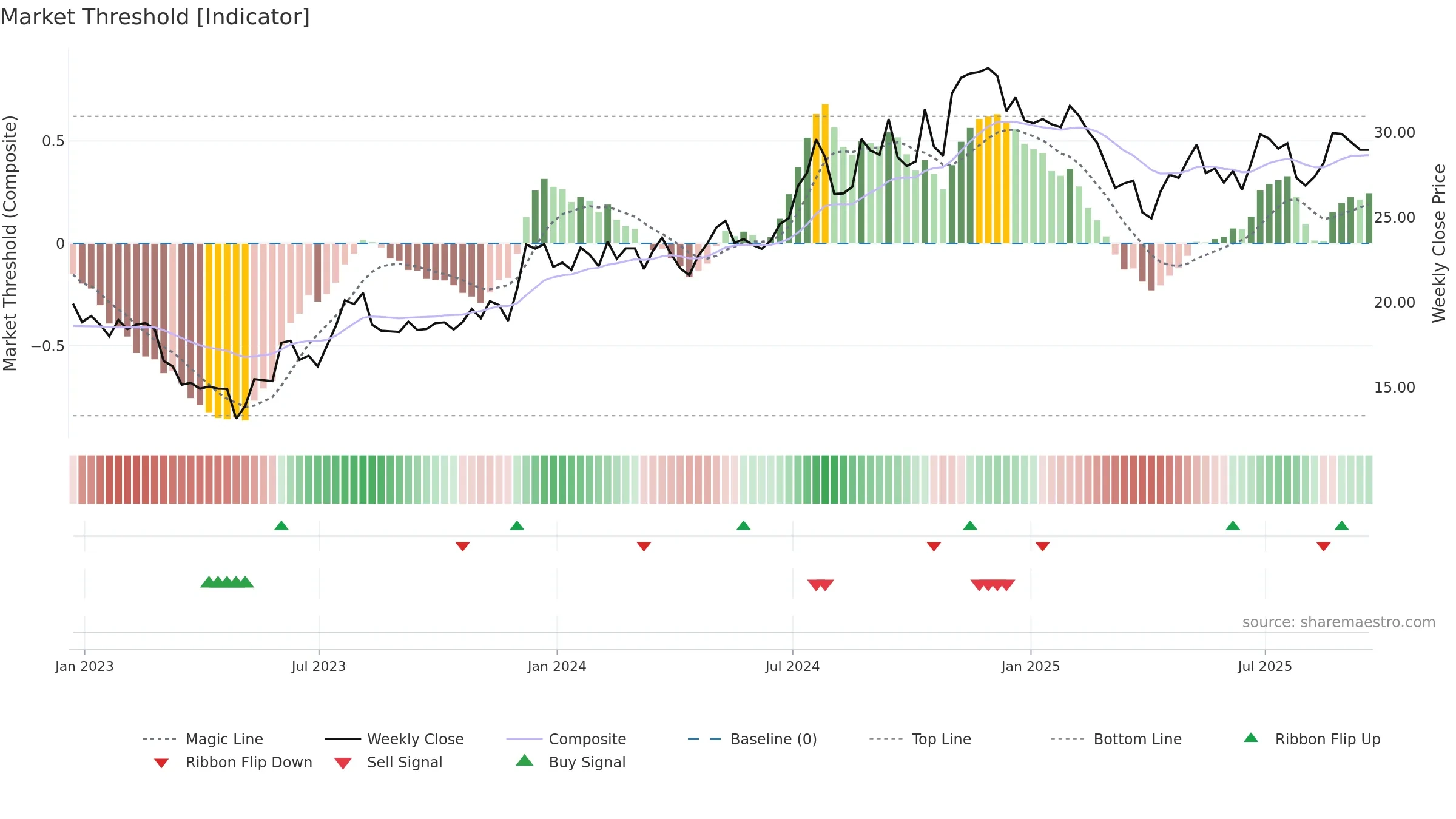Click the Jul 2025 x-axis label
The width and height of the screenshot is (1456, 819).
(x=1265, y=667)
